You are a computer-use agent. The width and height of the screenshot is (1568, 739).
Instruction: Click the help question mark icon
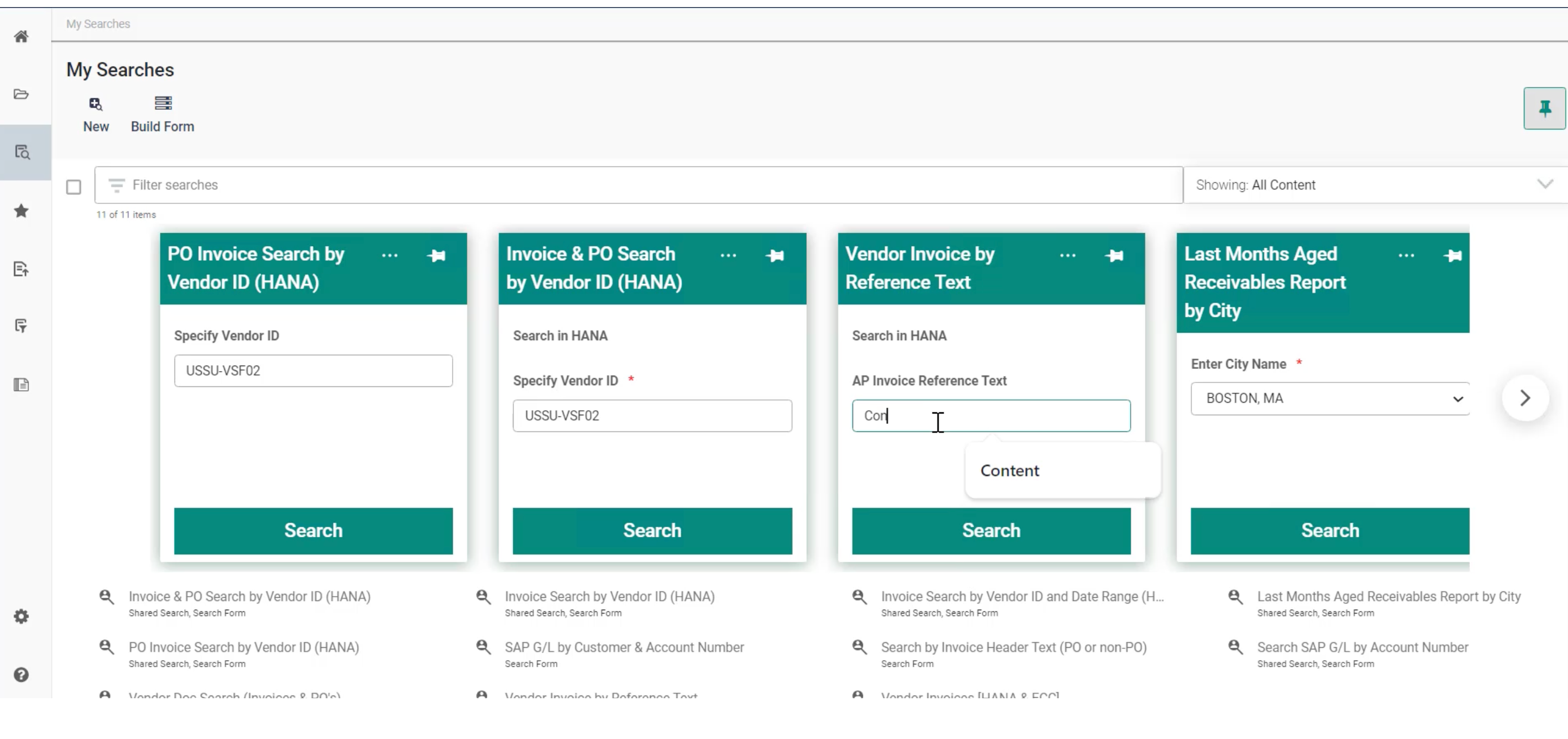point(21,674)
